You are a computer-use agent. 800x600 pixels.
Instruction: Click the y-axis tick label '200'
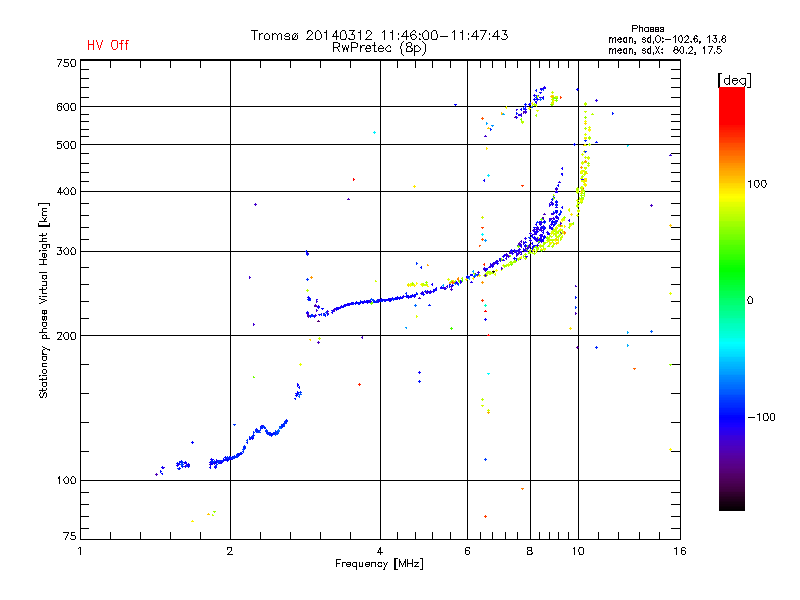pos(66,336)
